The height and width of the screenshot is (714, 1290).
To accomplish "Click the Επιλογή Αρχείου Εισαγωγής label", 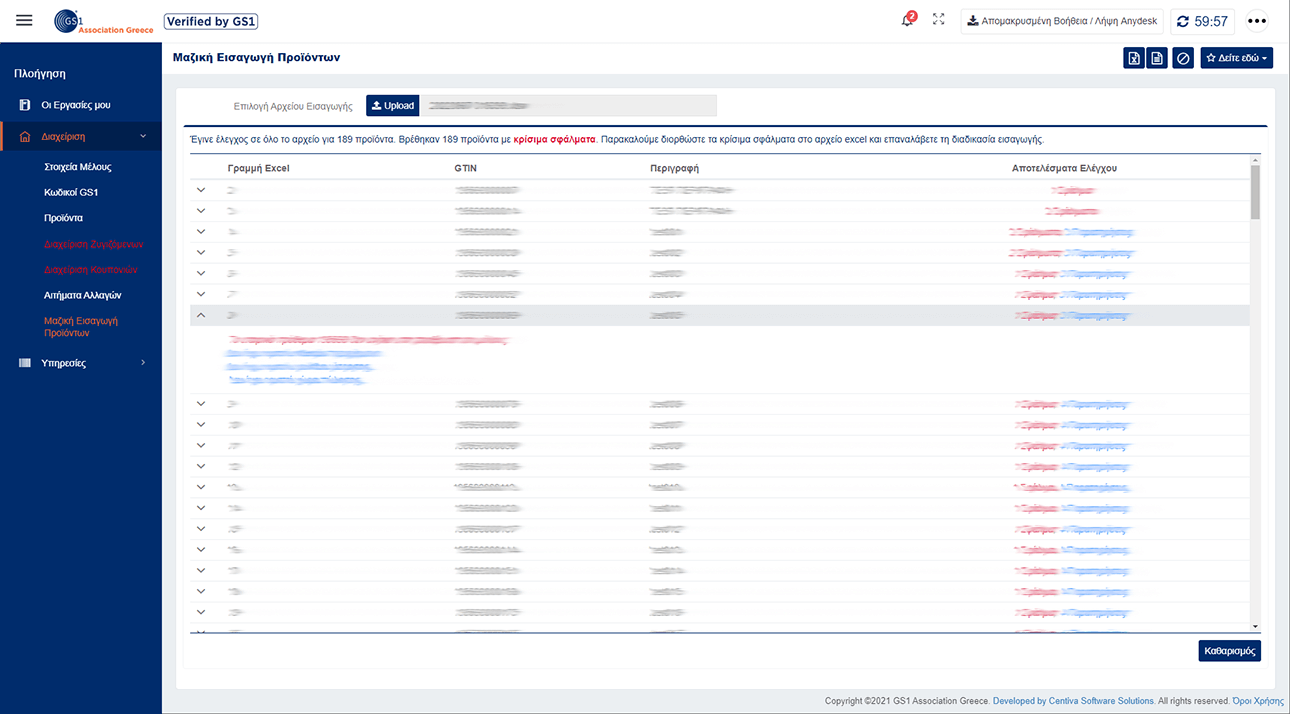I will pyautogui.click(x=293, y=106).
